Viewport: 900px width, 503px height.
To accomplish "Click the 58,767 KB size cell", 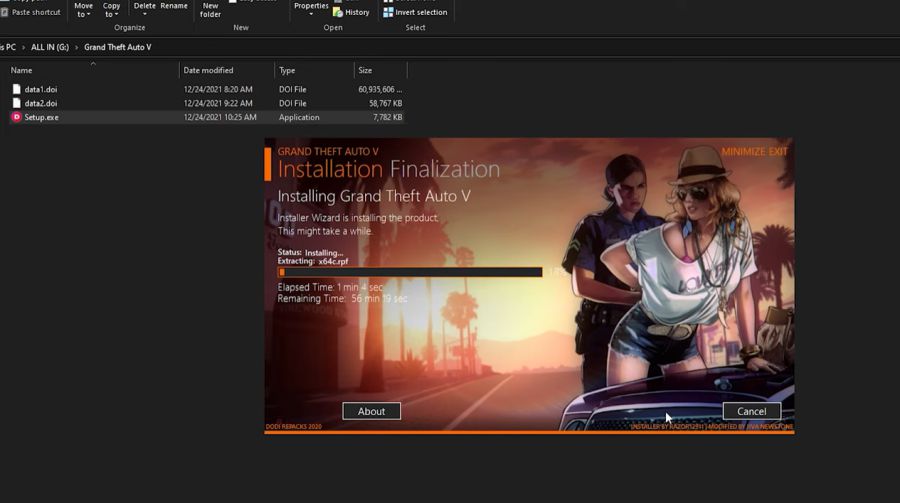I will [x=386, y=103].
